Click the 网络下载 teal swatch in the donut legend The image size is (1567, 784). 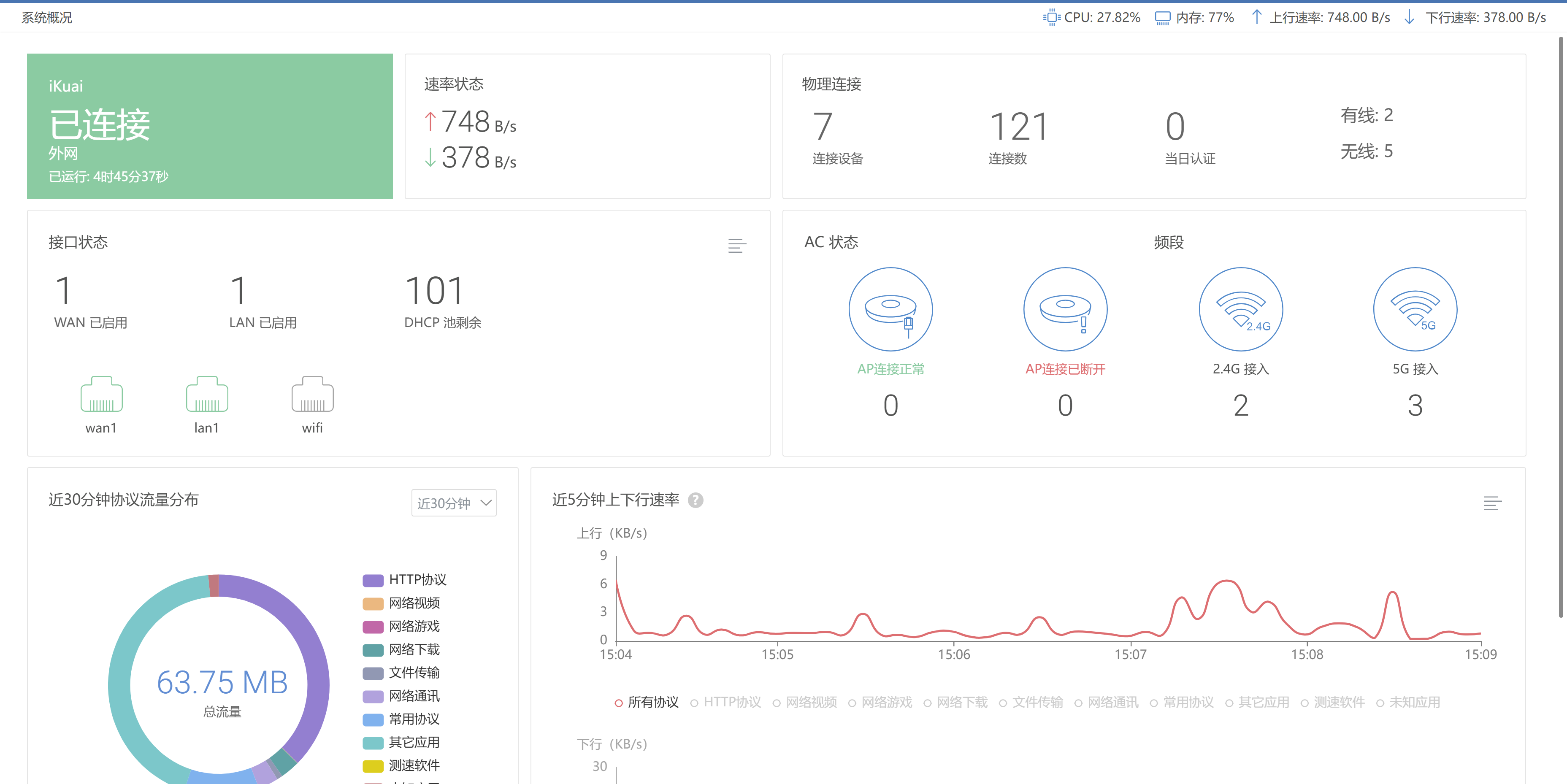click(x=373, y=650)
